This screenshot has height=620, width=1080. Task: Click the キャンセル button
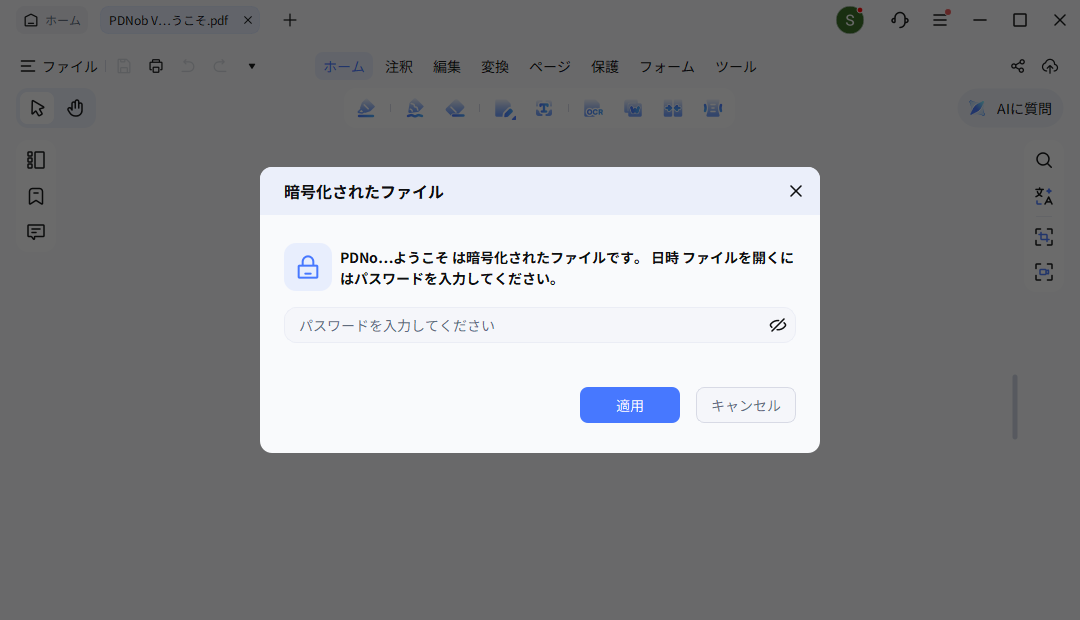(x=745, y=405)
